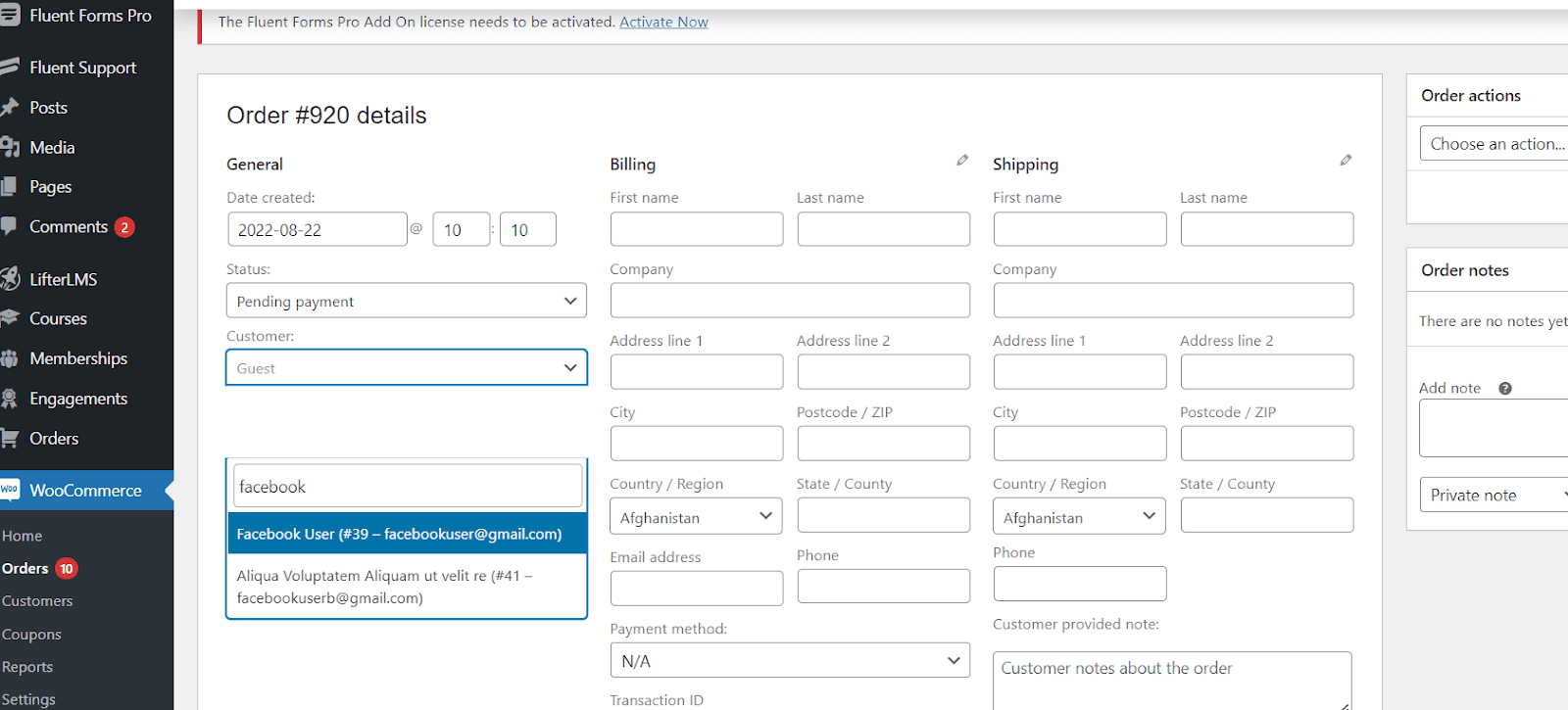
Task: Click the Add note text area
Action: click(1494, 428)
